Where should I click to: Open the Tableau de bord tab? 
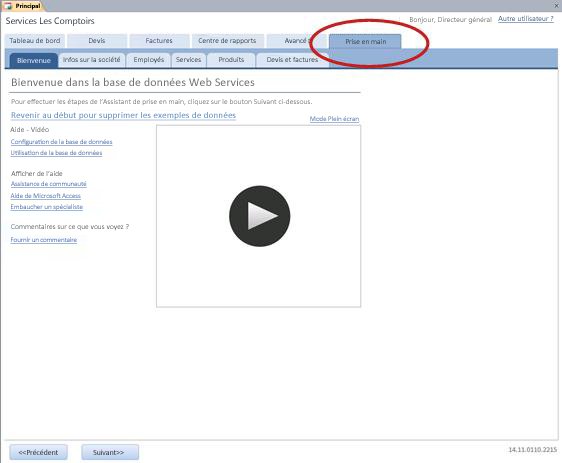[35, 41]
